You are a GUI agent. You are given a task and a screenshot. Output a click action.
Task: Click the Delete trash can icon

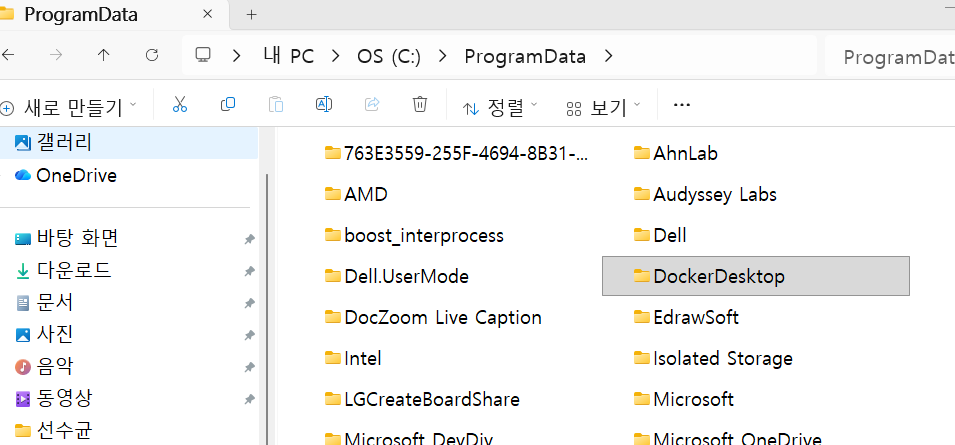coord(420,104)
